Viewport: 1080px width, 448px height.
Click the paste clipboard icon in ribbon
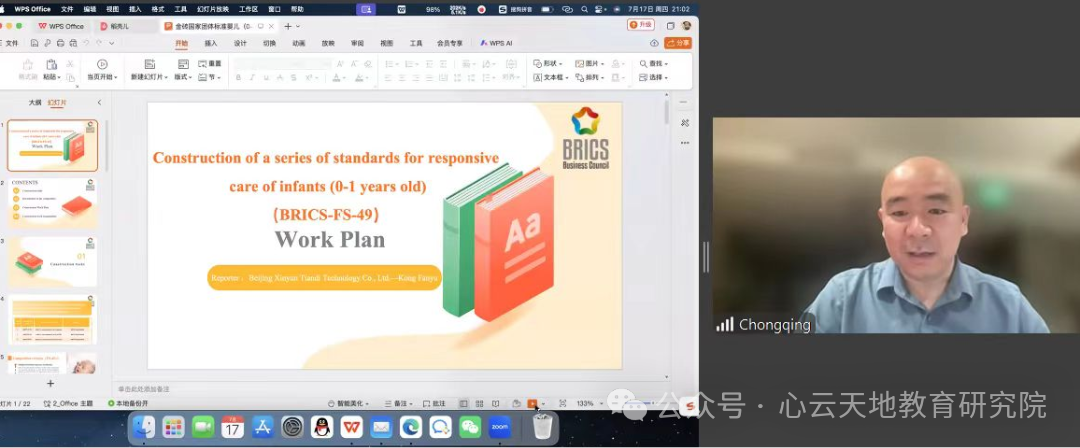[52, 64]
